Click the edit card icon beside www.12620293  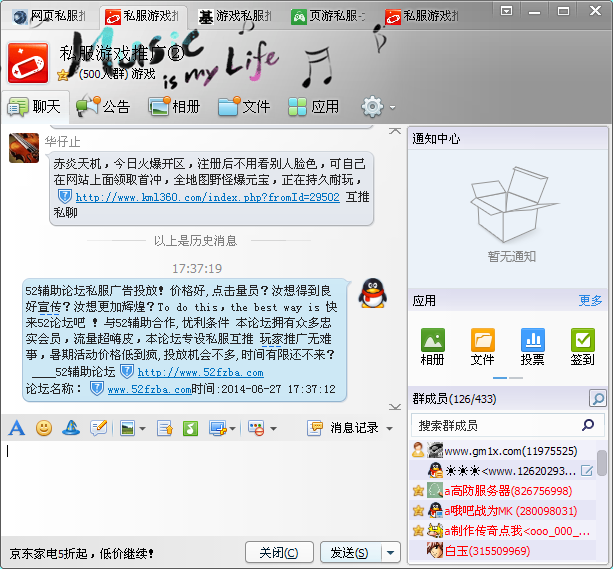click(x=587, y=471)
